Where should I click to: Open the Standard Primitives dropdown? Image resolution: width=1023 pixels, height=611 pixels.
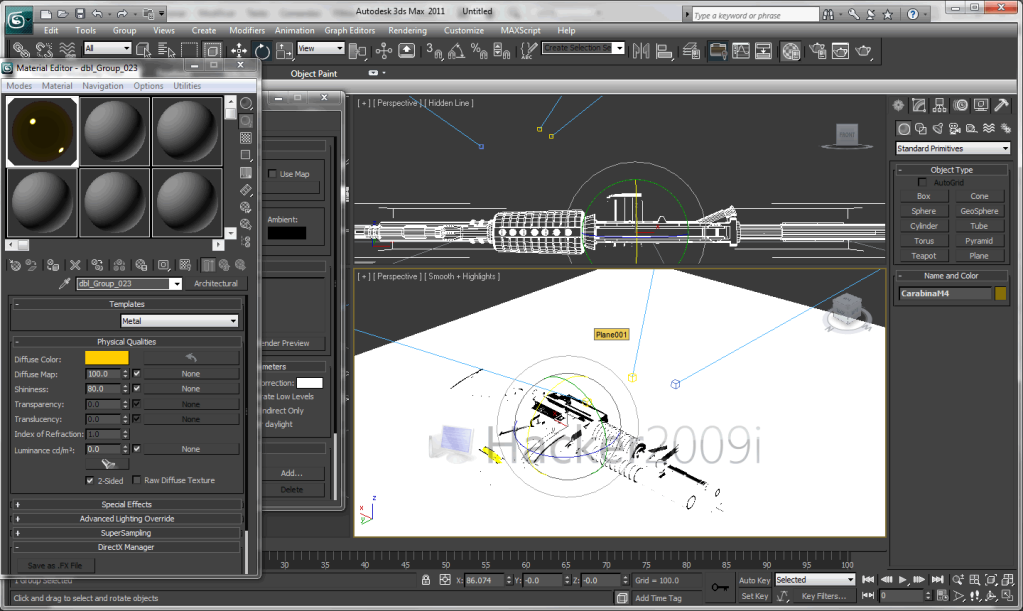click(953, 149)
